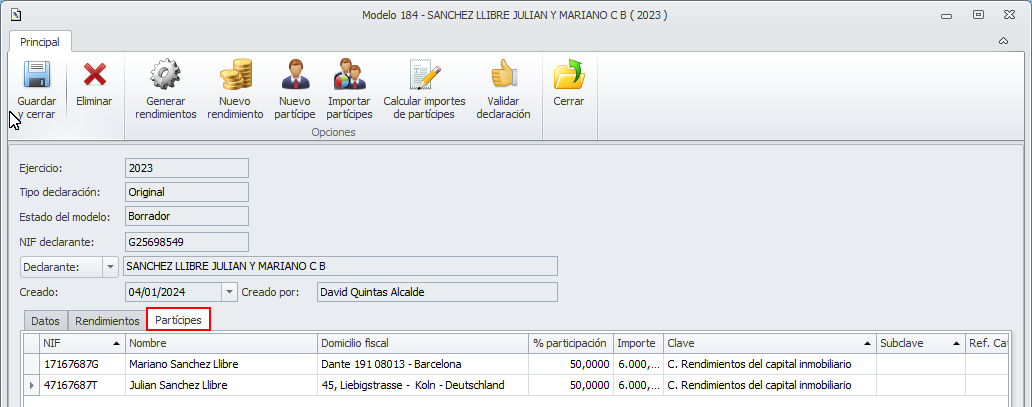The width and height of the screenshot is (1032, 407).
Task: Add Nuevo partícipe person icon
Action: [x=294, y=74]
